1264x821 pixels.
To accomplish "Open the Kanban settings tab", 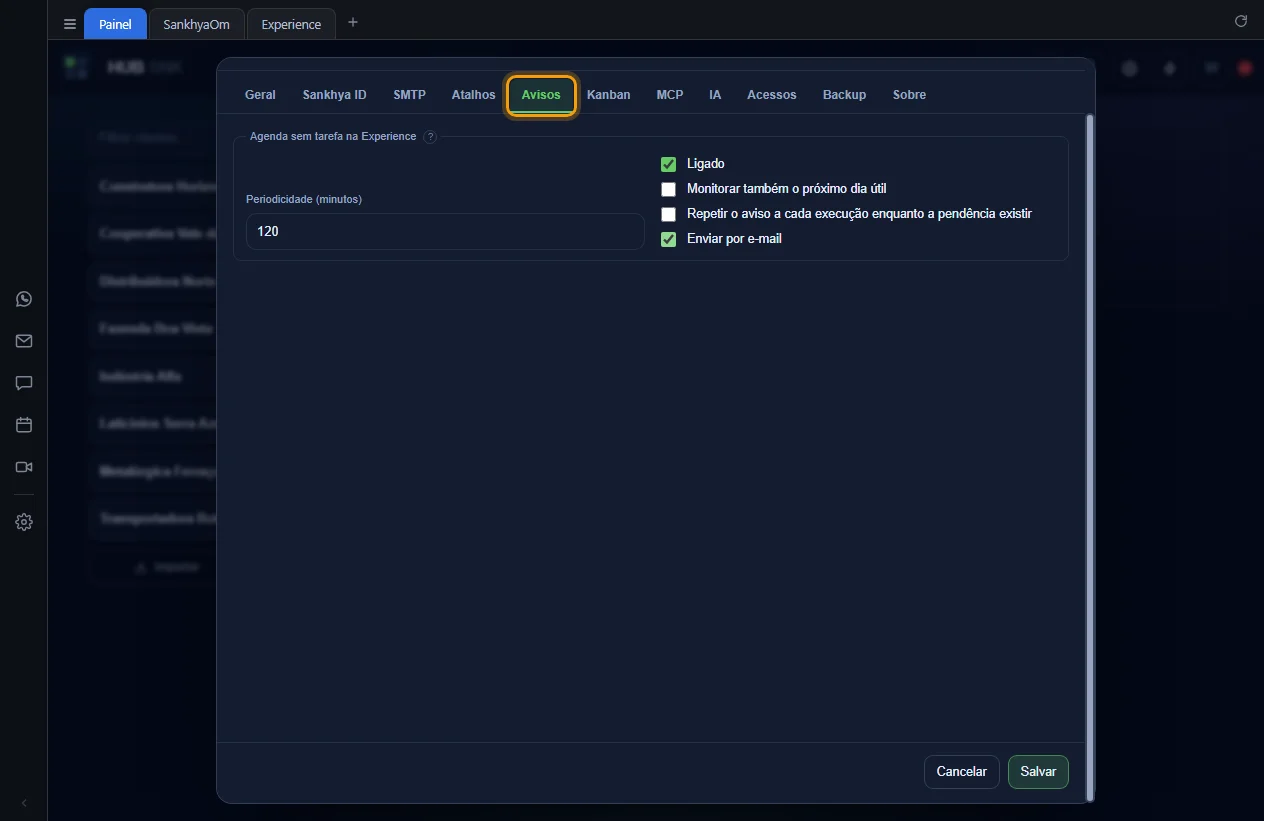I will click(608, 95).
